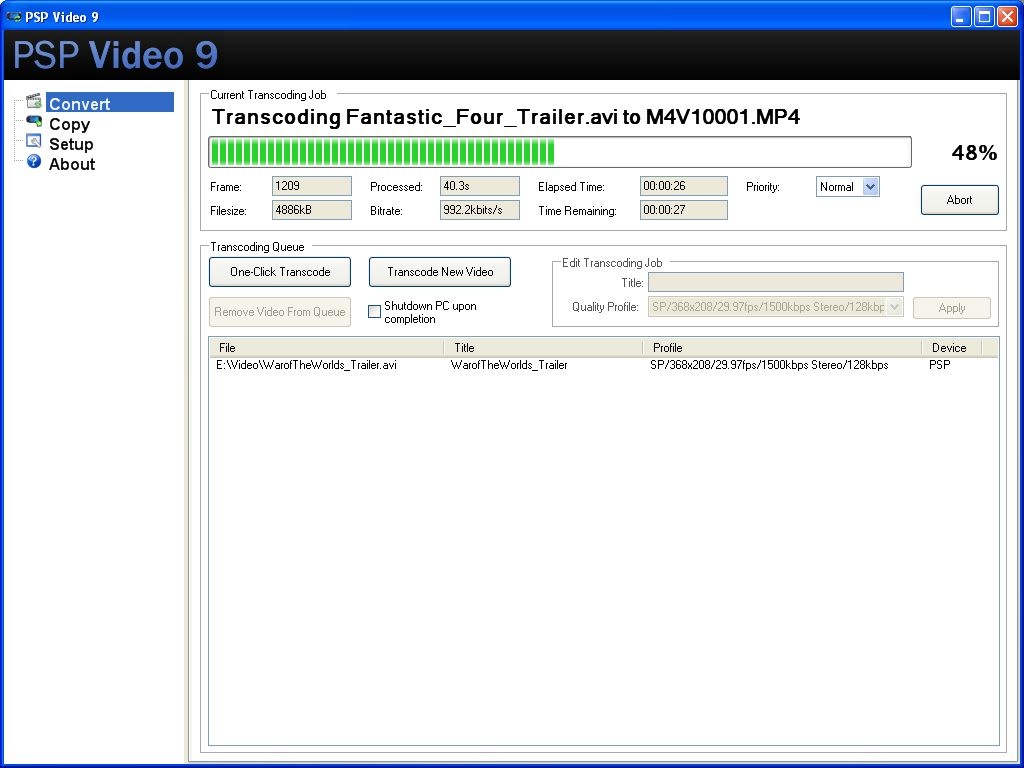Enable Shutdown PC upon completion checkbox
The width and height of the screenshot is (1024, 768).
tap(375, 312)
